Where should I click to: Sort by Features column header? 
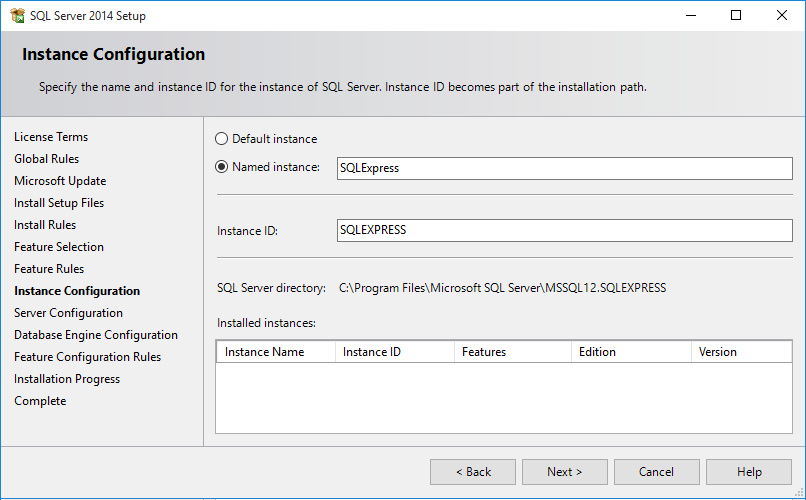513,351
